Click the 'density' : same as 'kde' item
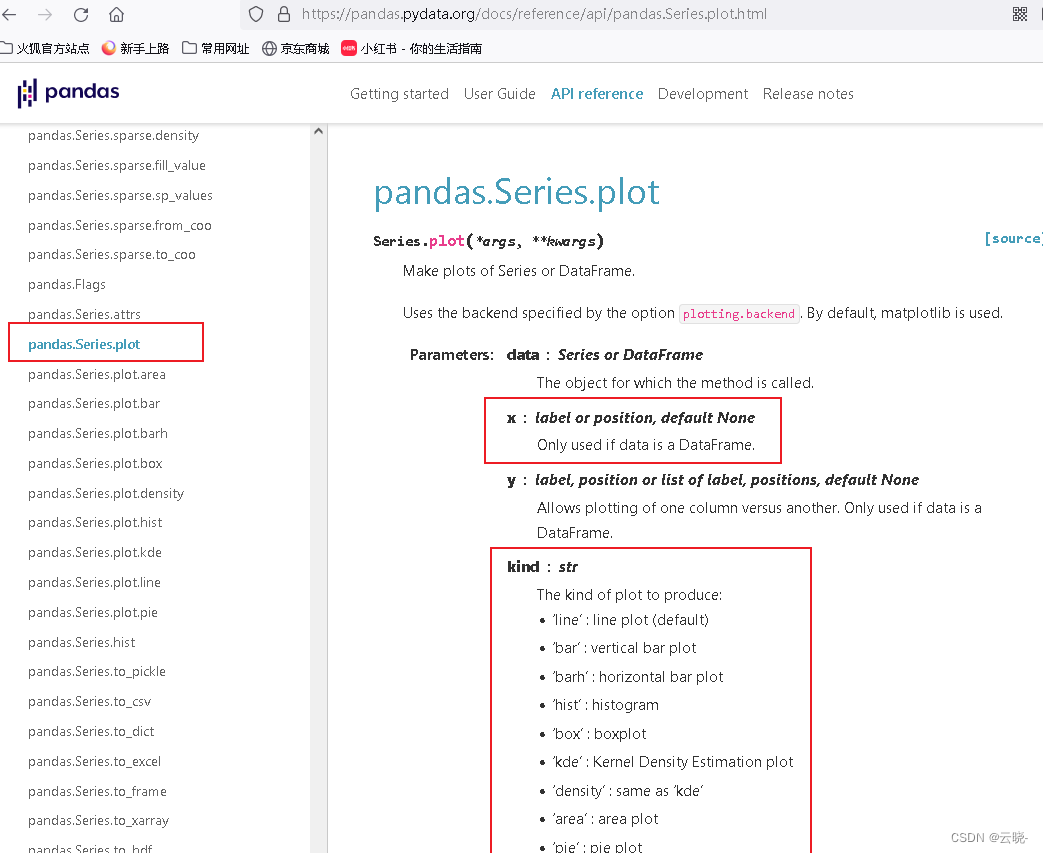 click(627, 792)
